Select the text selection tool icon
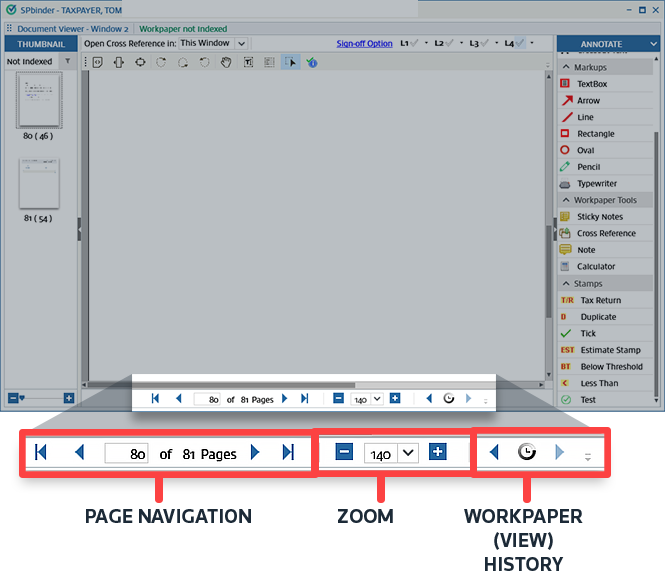This screenshot has height=577, width=665. (248, 63)
